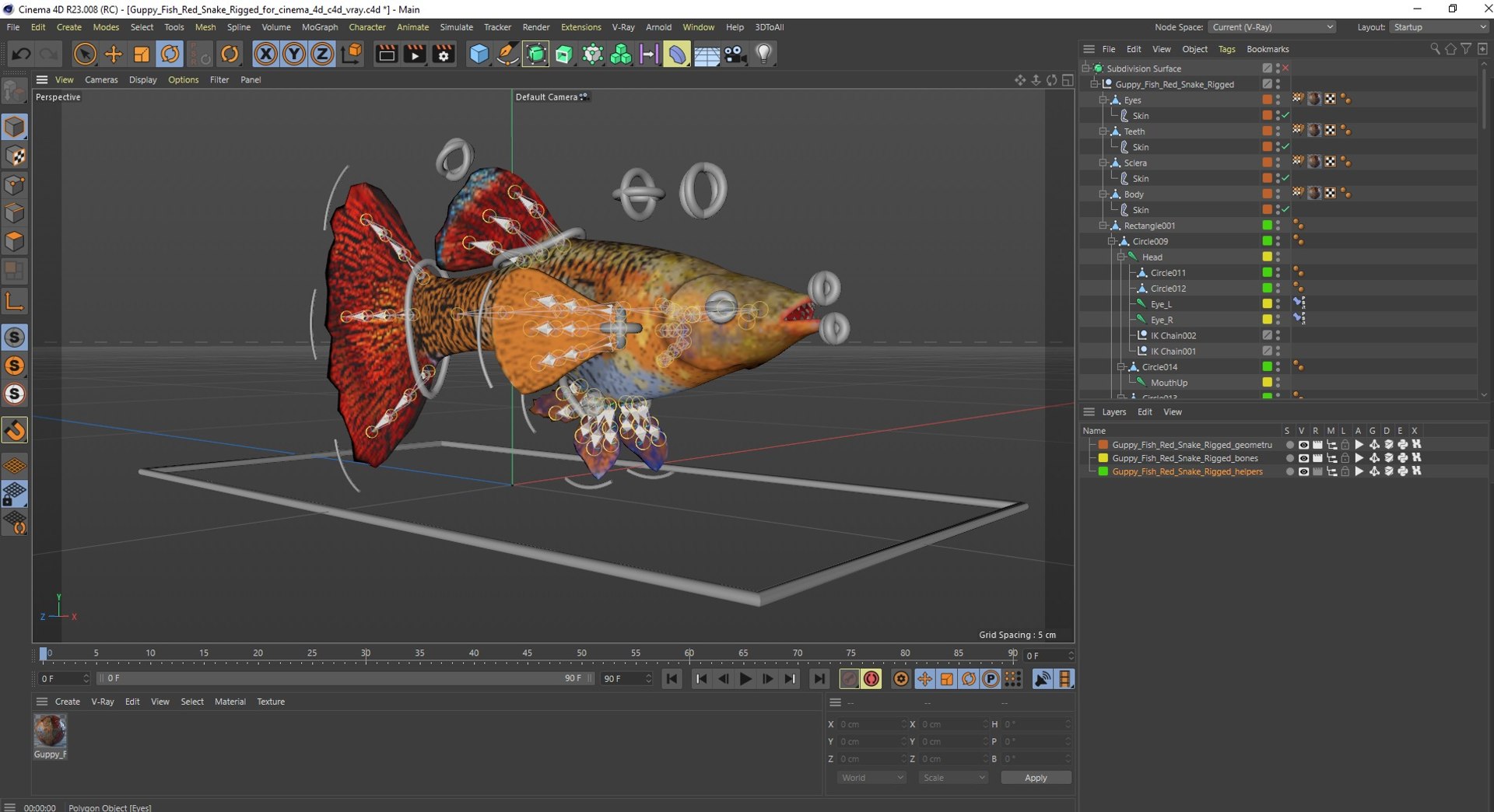1494x812 pixels.
Task: Select the Scale tool icon
Action: pos(142,54)
